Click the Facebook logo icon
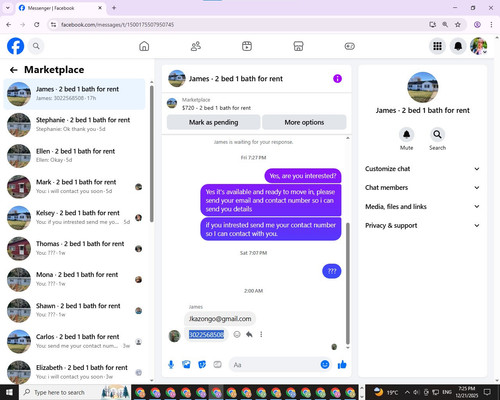 point(16,46)
